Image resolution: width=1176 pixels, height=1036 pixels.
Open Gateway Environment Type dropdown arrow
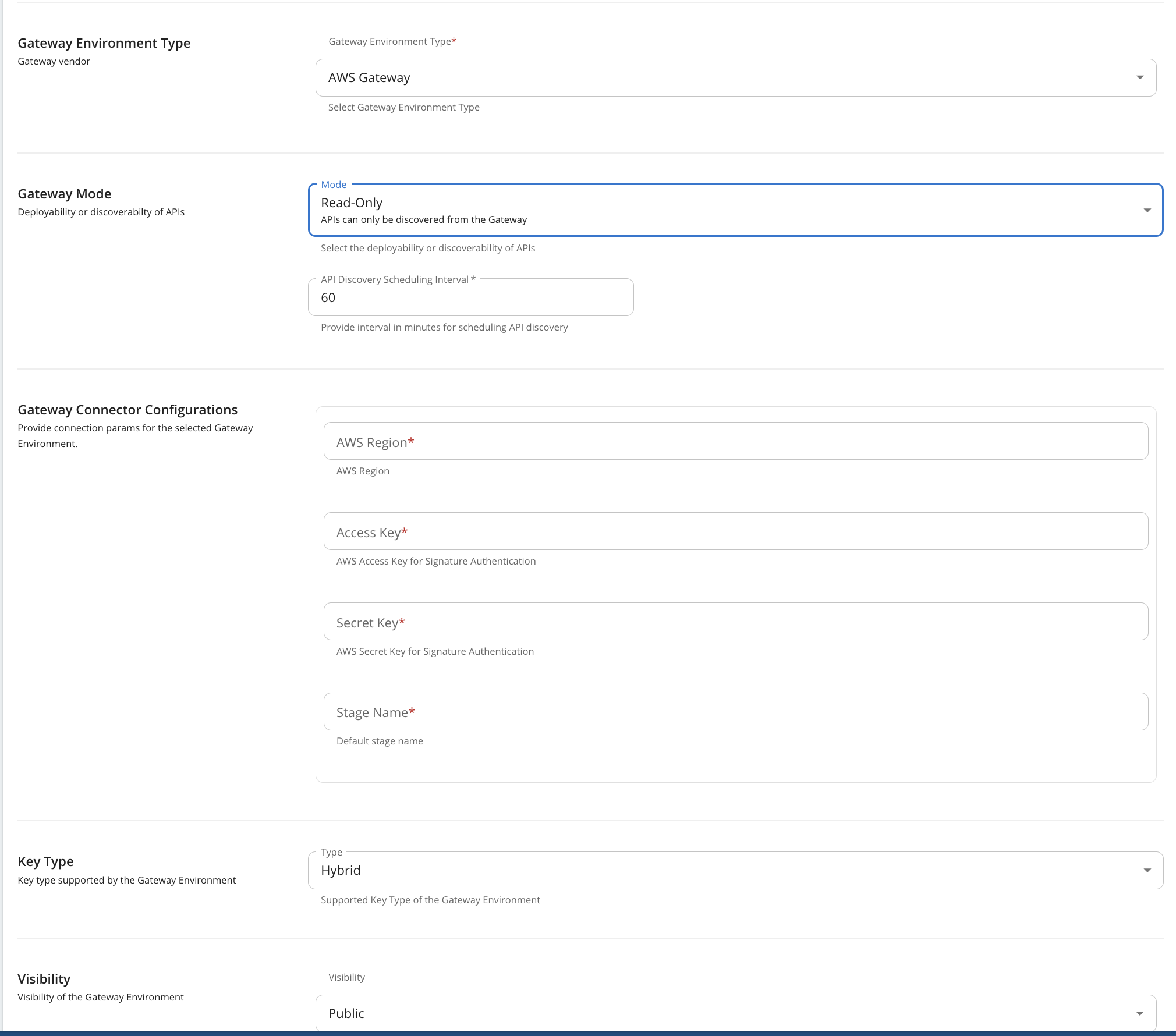pyautogui.click(x=1140, y=77)
